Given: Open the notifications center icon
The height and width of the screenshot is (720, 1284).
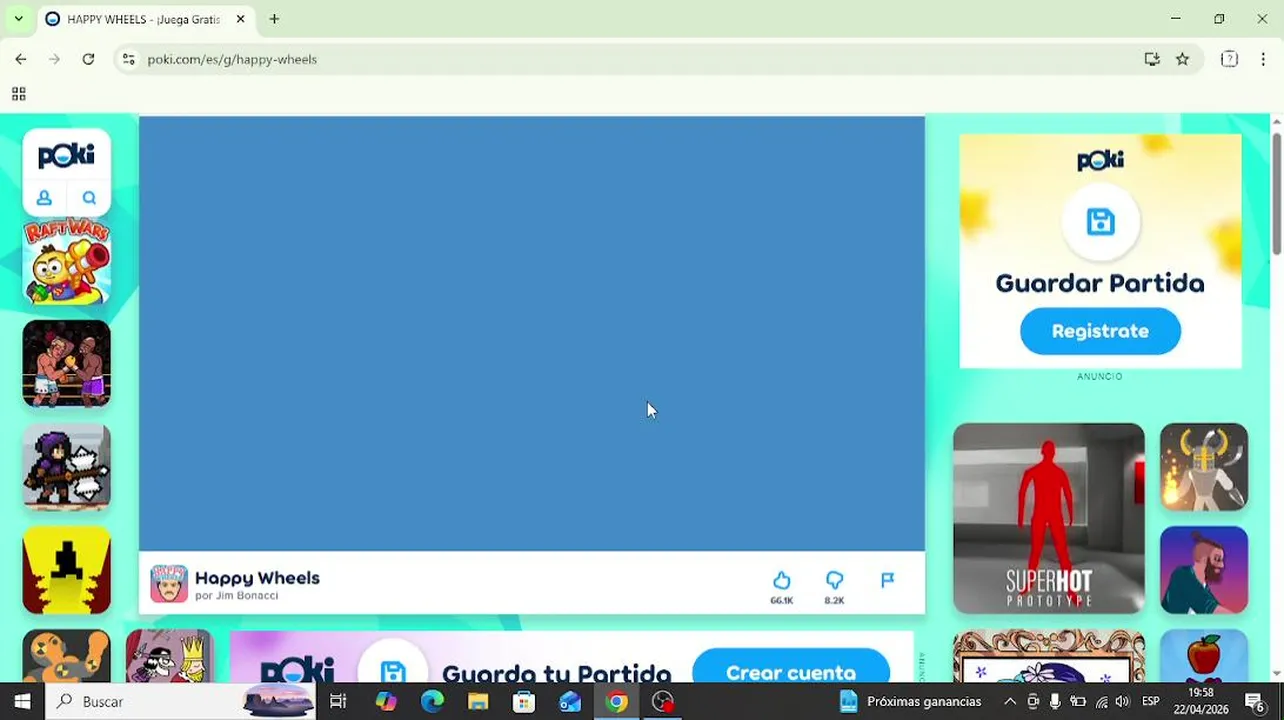Looking at the screenshot, I should point(1255,701).
